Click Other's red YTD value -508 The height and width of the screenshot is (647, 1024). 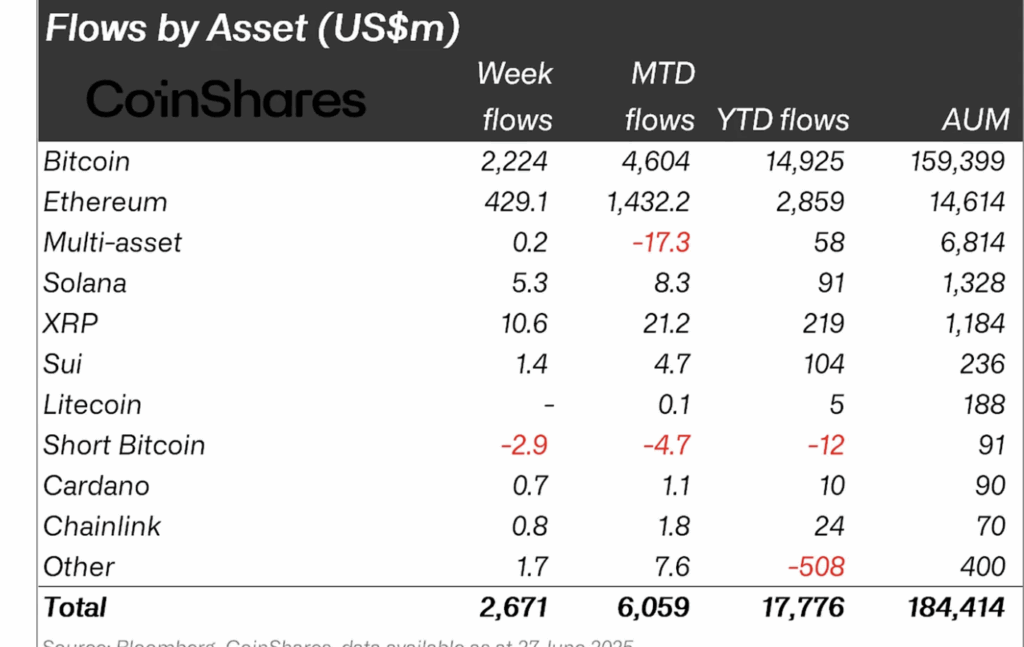pyautogui.click(x=816, y=567)
